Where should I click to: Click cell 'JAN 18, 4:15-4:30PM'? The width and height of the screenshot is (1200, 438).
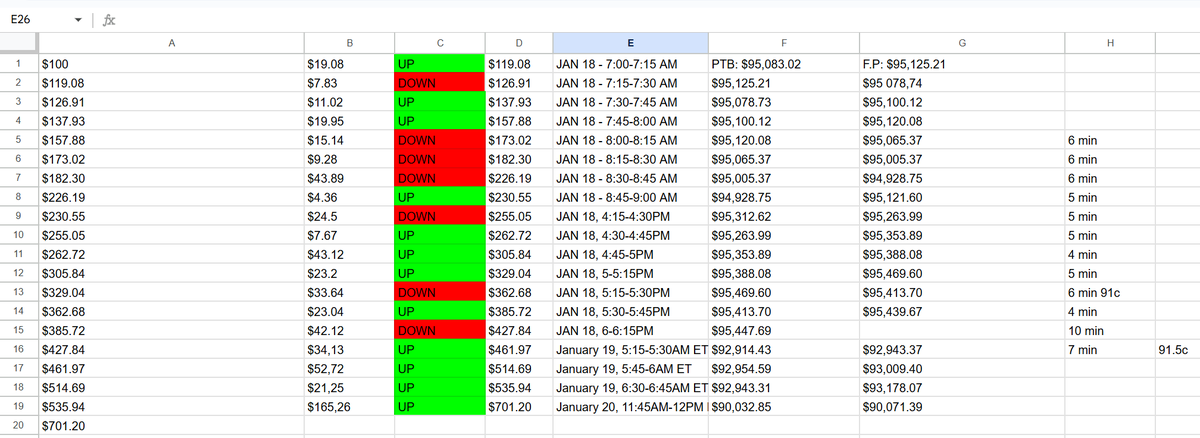click(630, 216)
